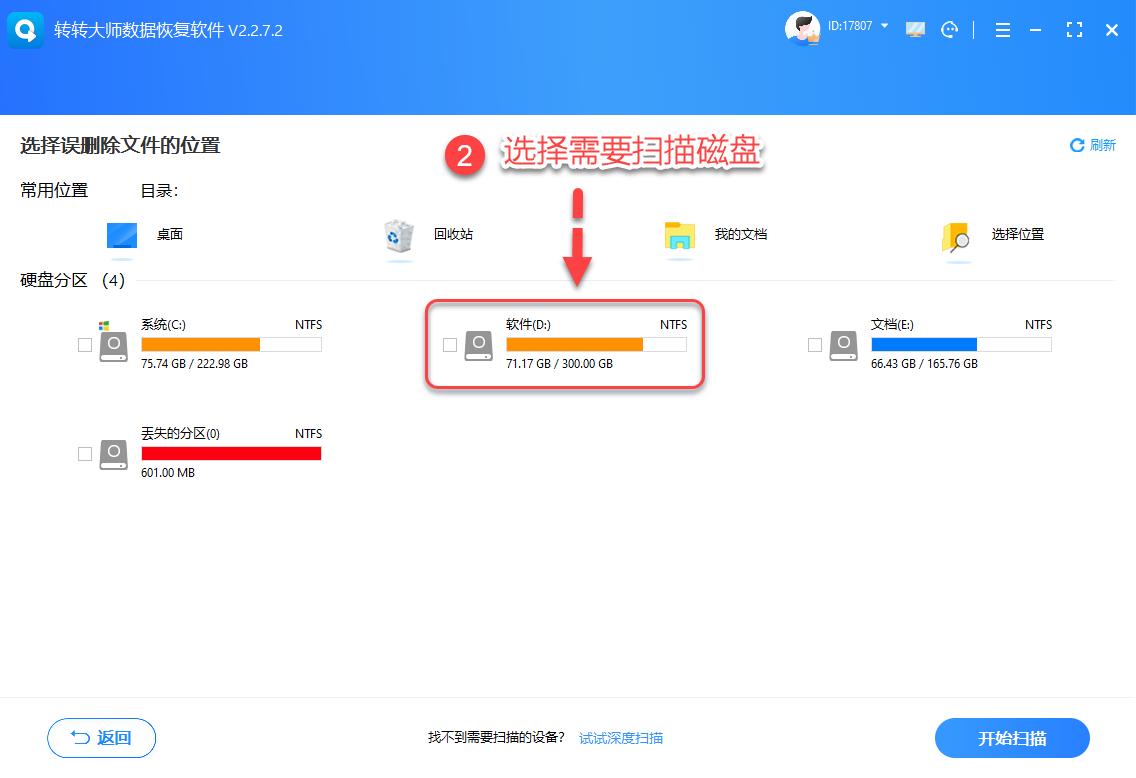
Task: Click NTFS label of 丢失的分区(0)
Action: [308, 433]
